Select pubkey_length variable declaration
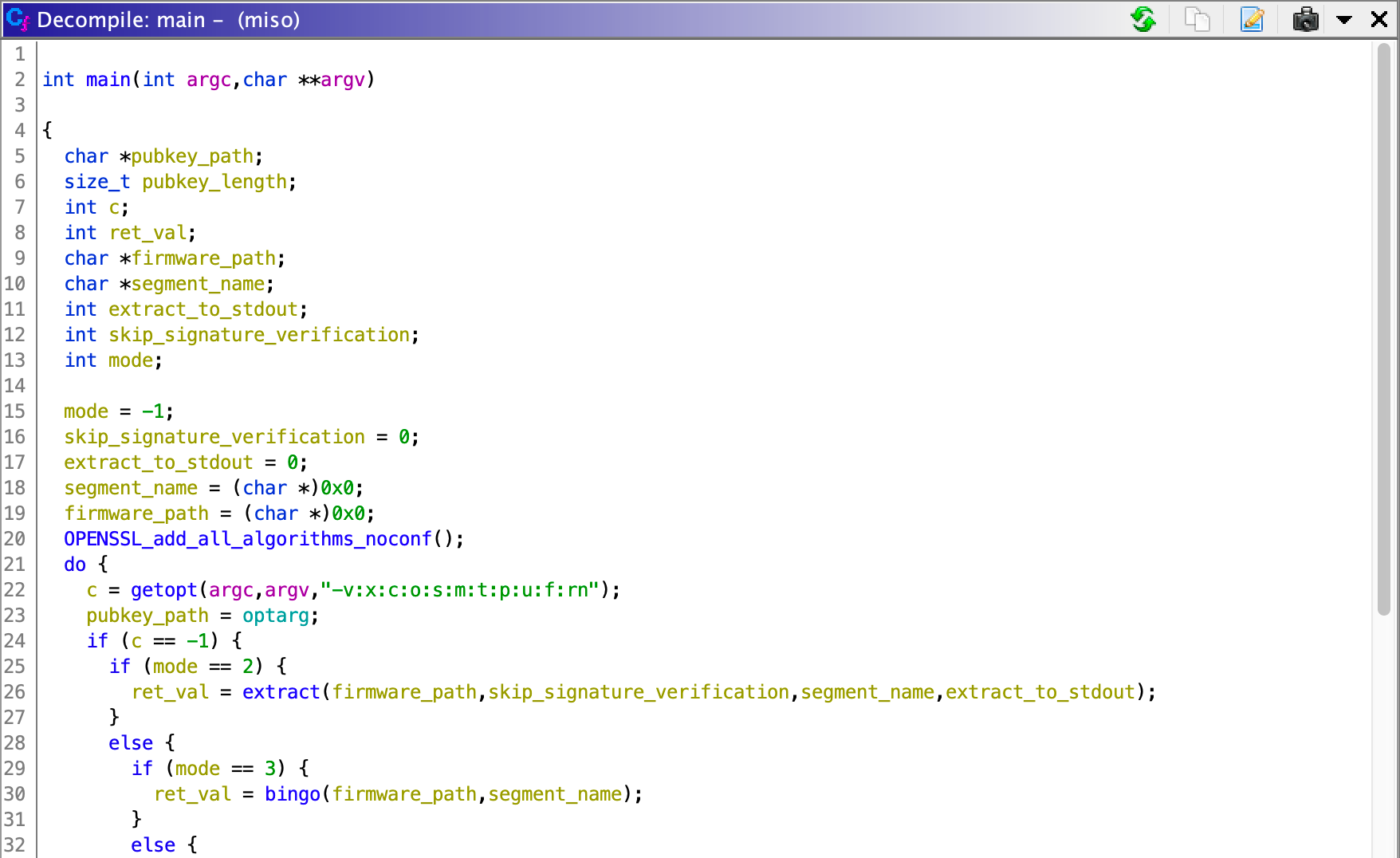This screenshot has height=858, width=1400. pos(214,182)
